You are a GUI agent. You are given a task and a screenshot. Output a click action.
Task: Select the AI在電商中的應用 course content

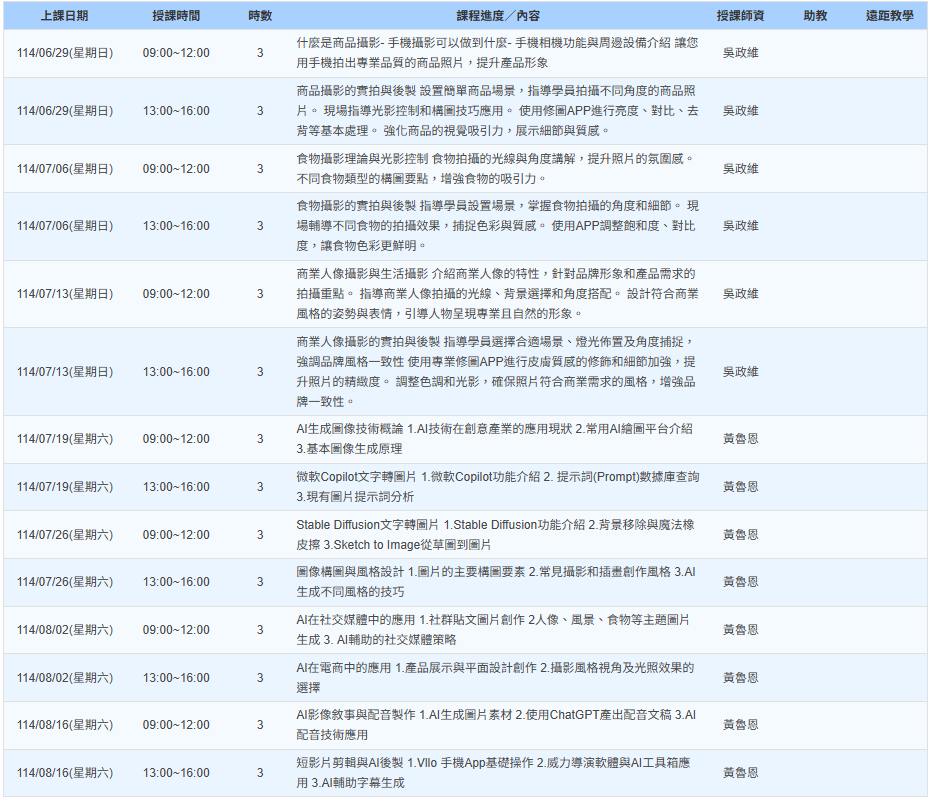coord(497,678)
